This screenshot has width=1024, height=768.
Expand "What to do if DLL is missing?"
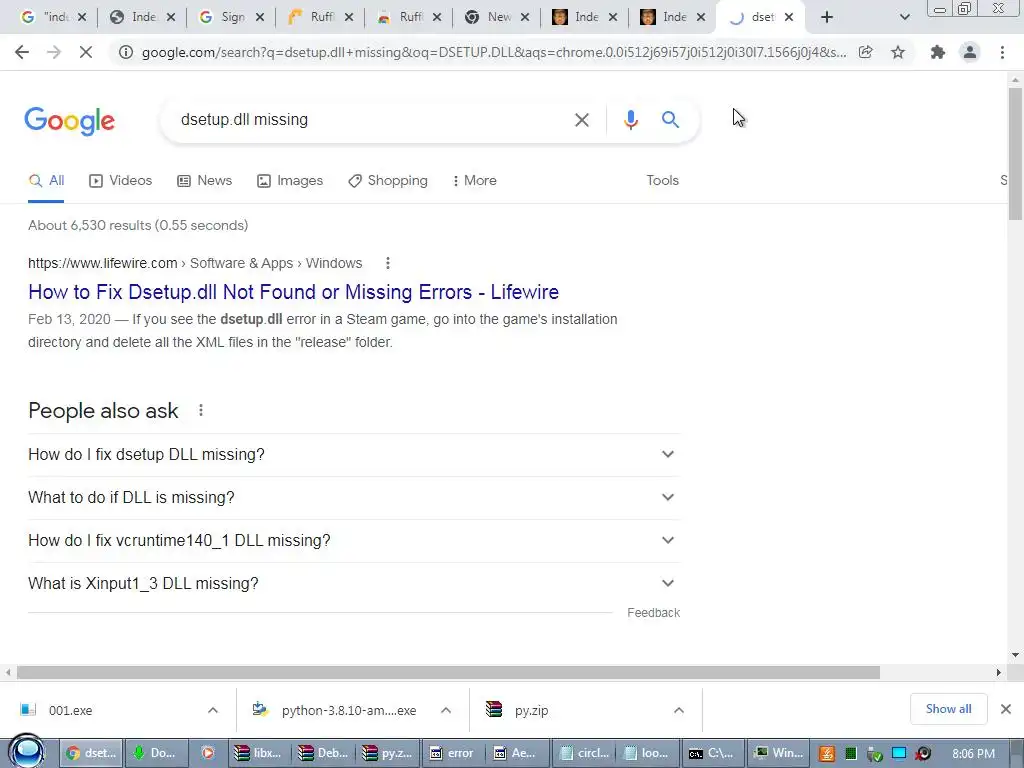pos(354,498)
